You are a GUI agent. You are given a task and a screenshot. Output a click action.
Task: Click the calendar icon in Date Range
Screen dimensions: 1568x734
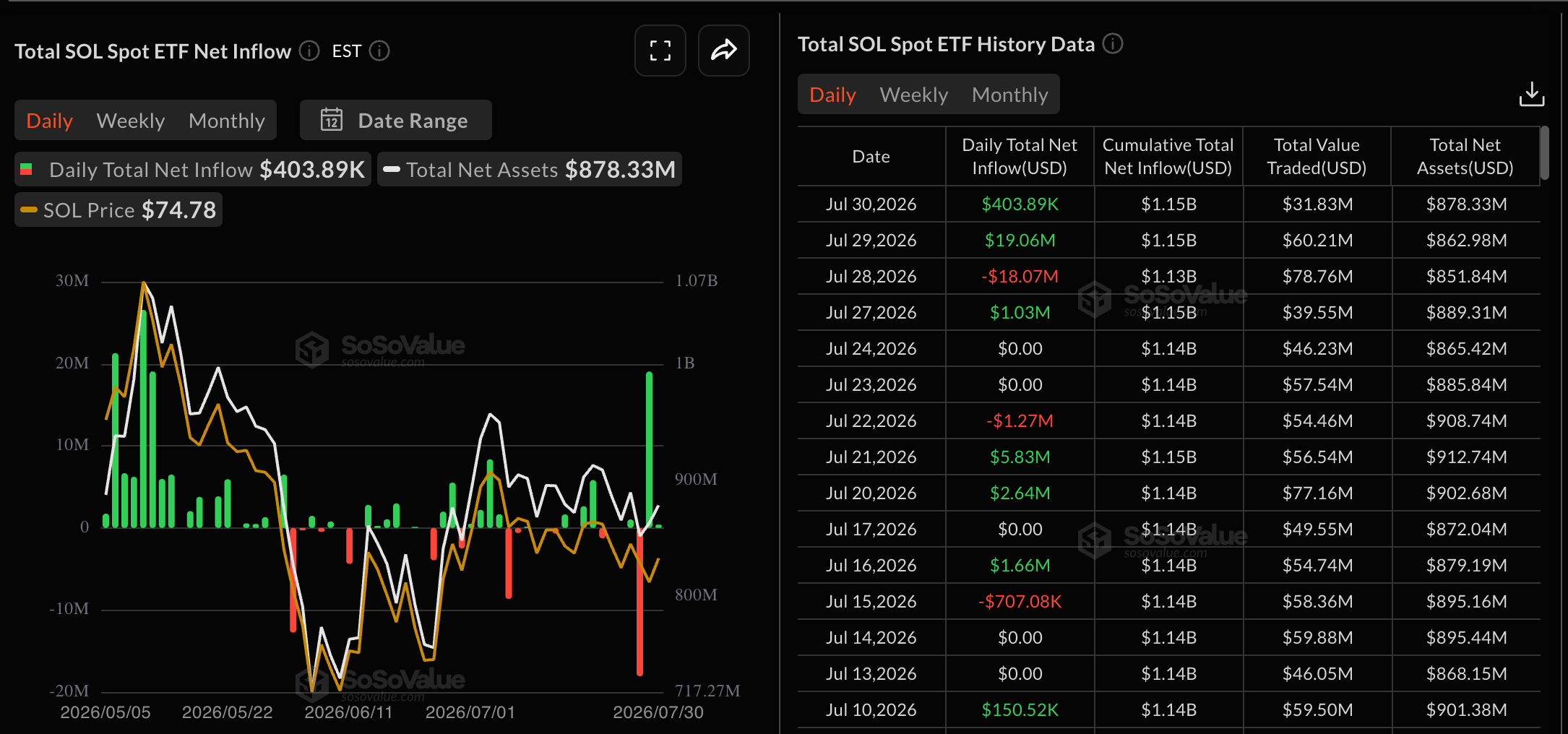click(332, 120)
